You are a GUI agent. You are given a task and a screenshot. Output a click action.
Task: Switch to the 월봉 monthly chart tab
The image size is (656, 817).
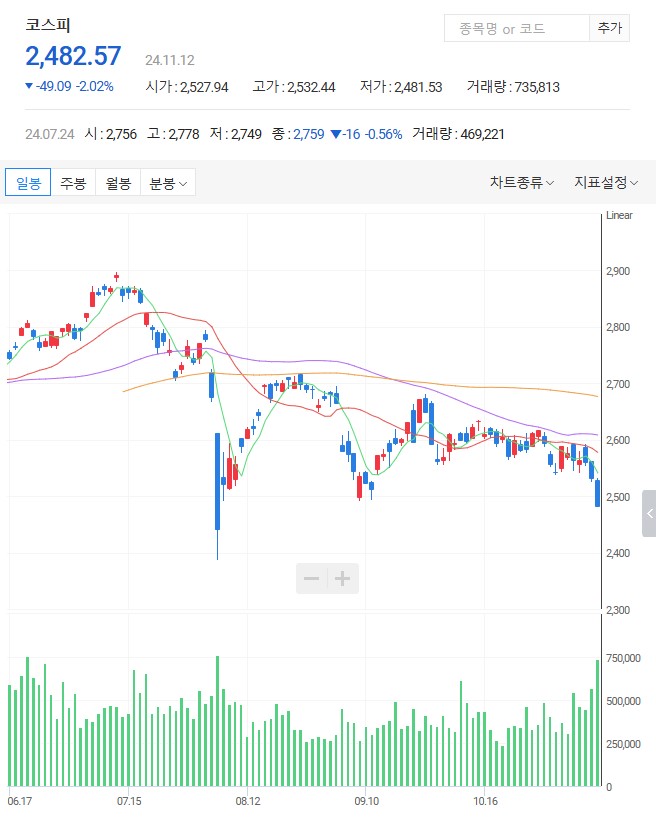point(117,183)
